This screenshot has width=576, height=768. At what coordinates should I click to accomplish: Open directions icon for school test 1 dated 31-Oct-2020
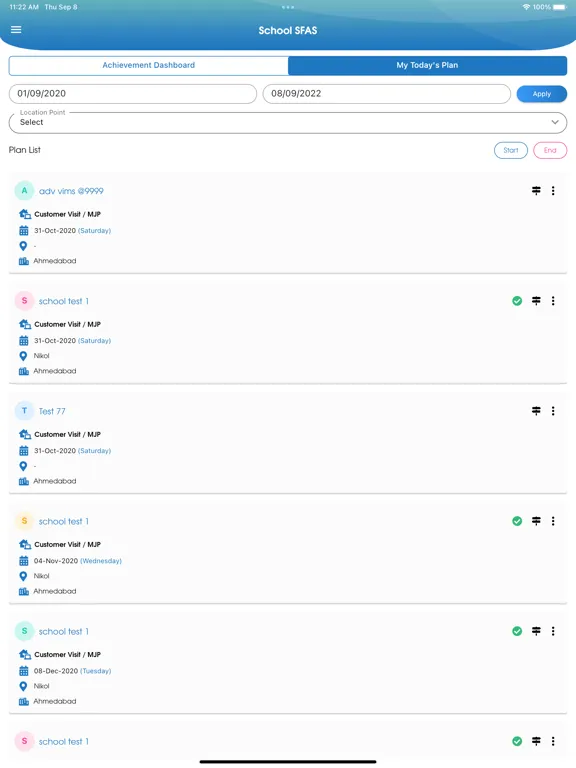pos(536,301)
